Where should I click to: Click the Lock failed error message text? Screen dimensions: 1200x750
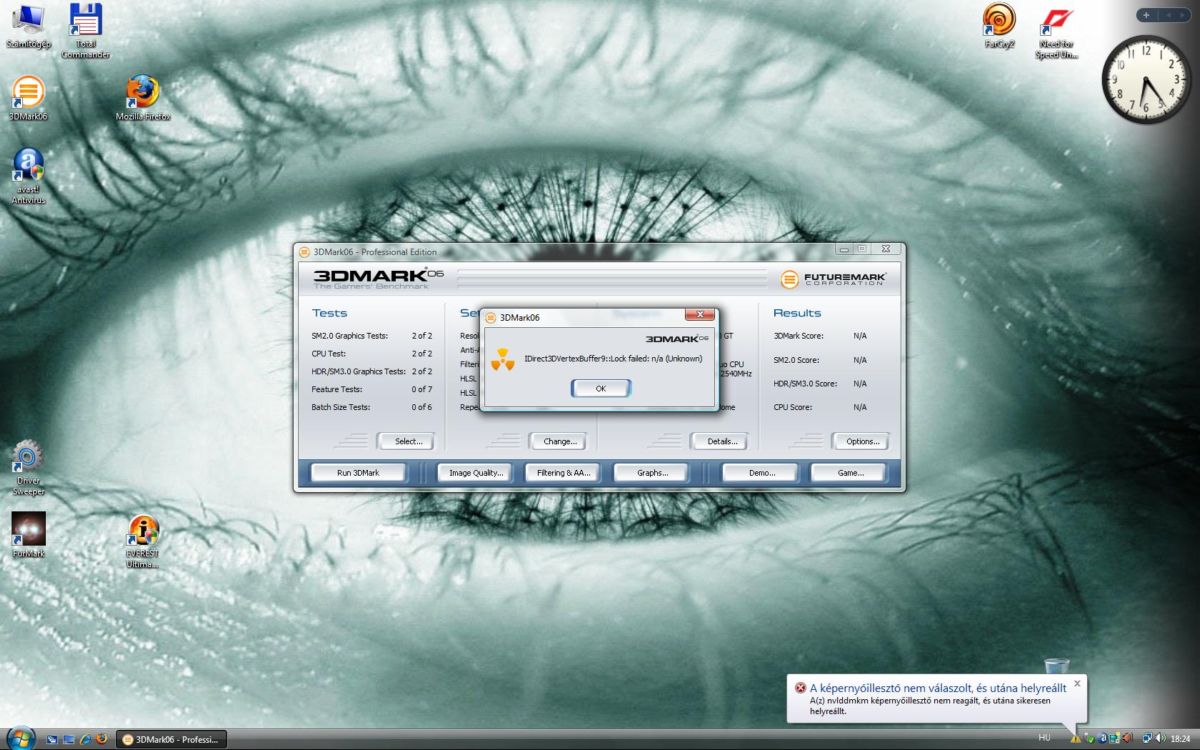(613, 358)
